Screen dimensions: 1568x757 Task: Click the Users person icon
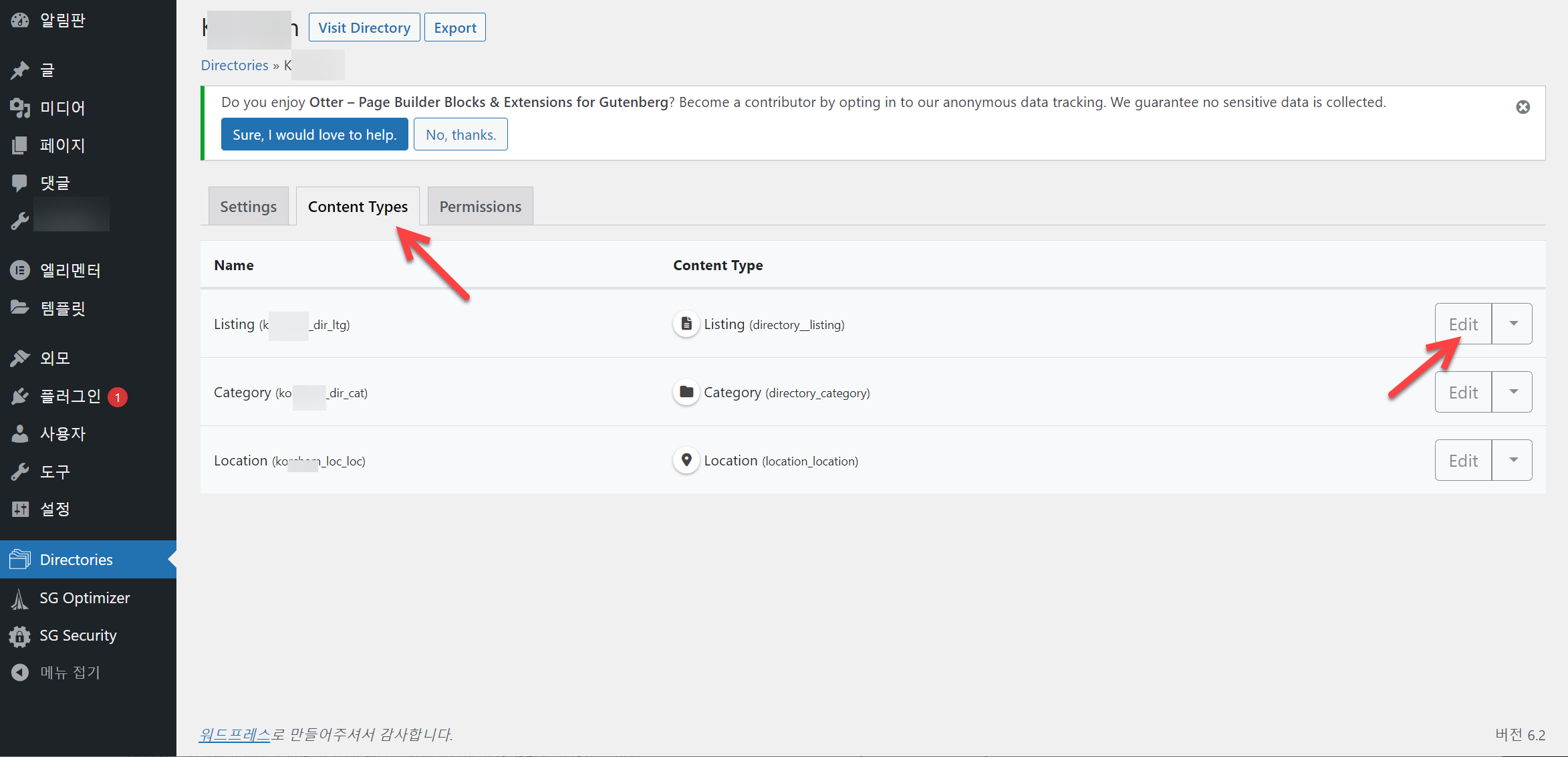point(20,434)
